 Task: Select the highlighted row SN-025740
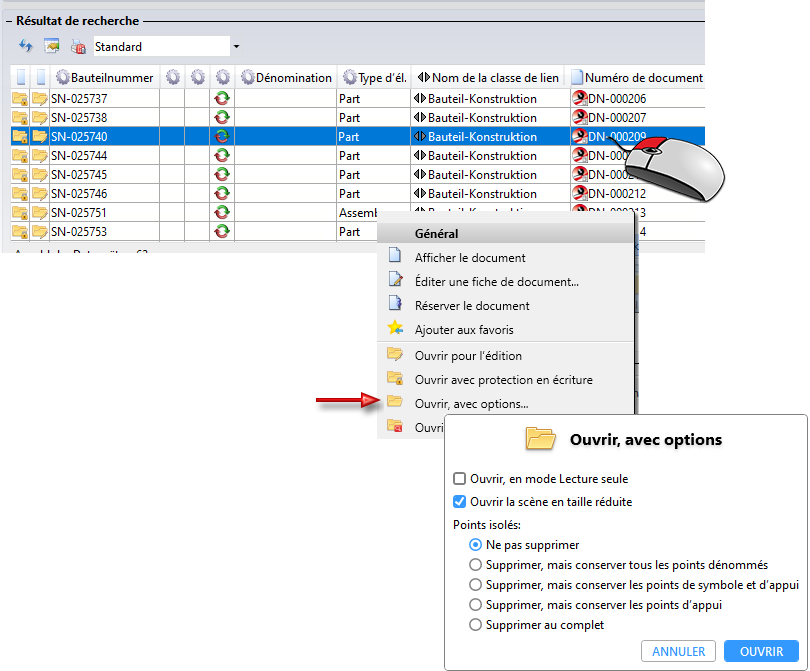[x=357, y=136]
